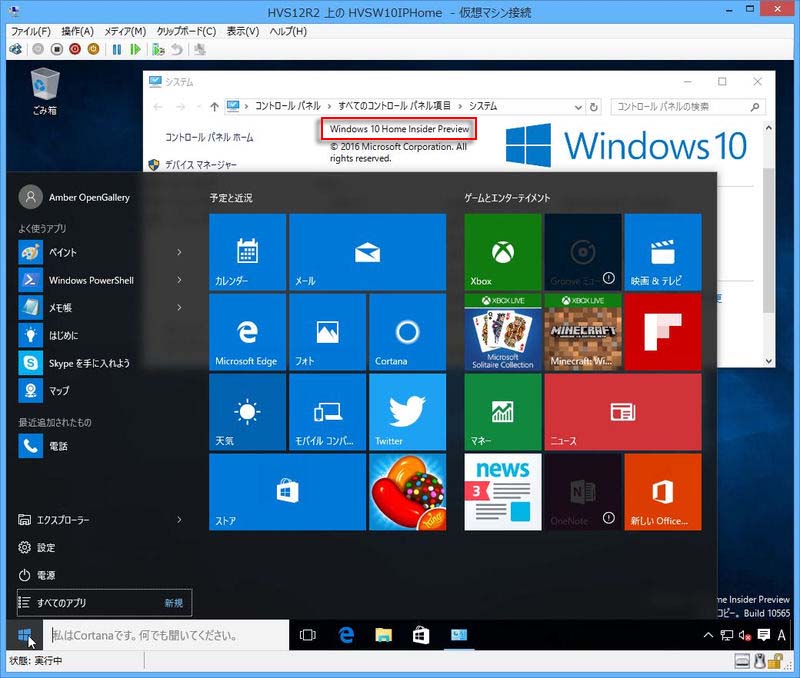Open Task View on the taskbar
This screenshot has width=800, height=678.
[308, 635]
